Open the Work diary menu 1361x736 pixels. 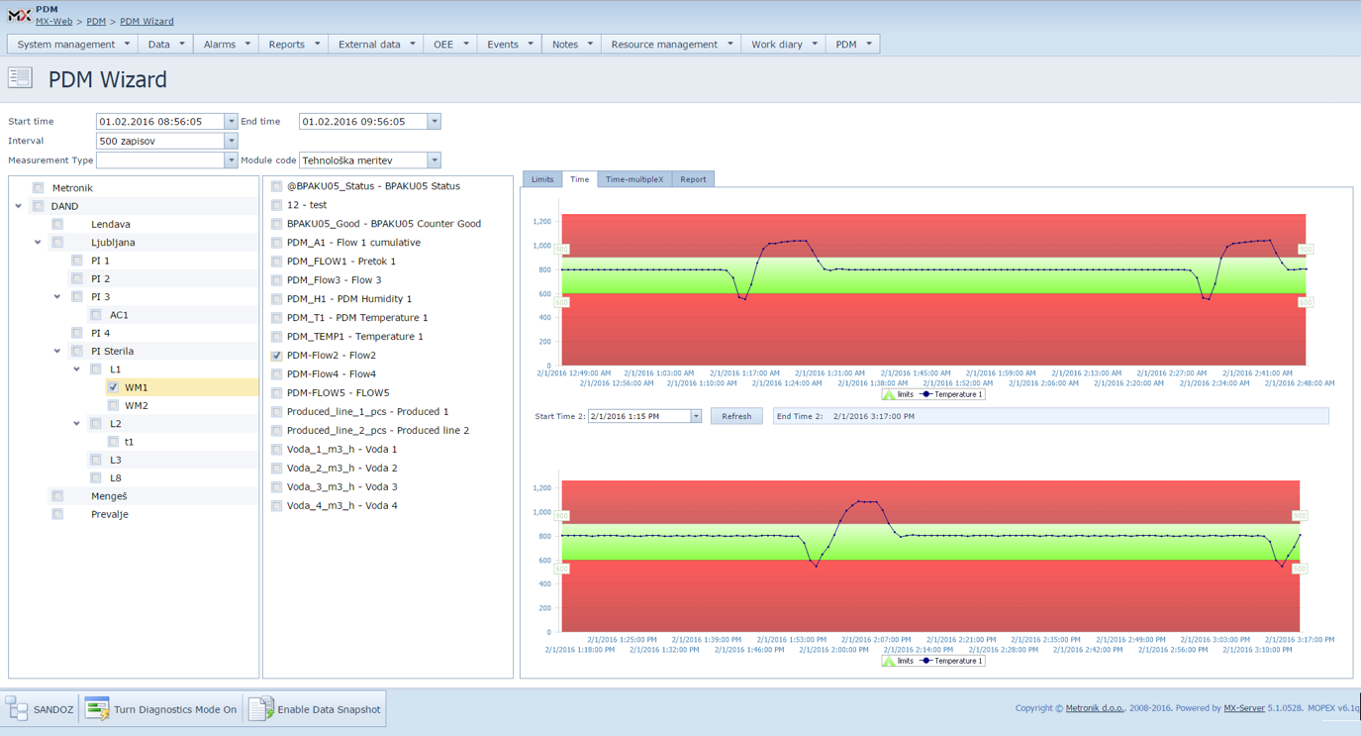point(784,44)
